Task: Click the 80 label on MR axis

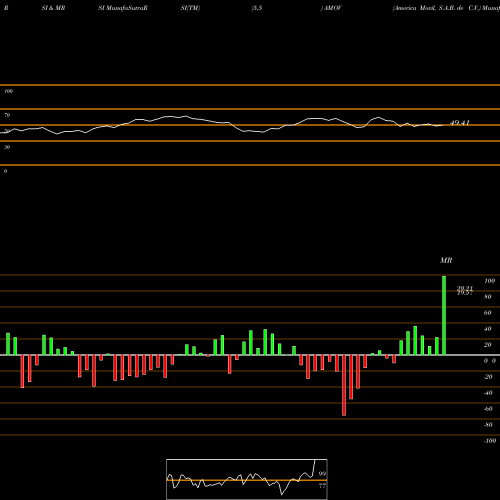Action: (x=488, y=297)
